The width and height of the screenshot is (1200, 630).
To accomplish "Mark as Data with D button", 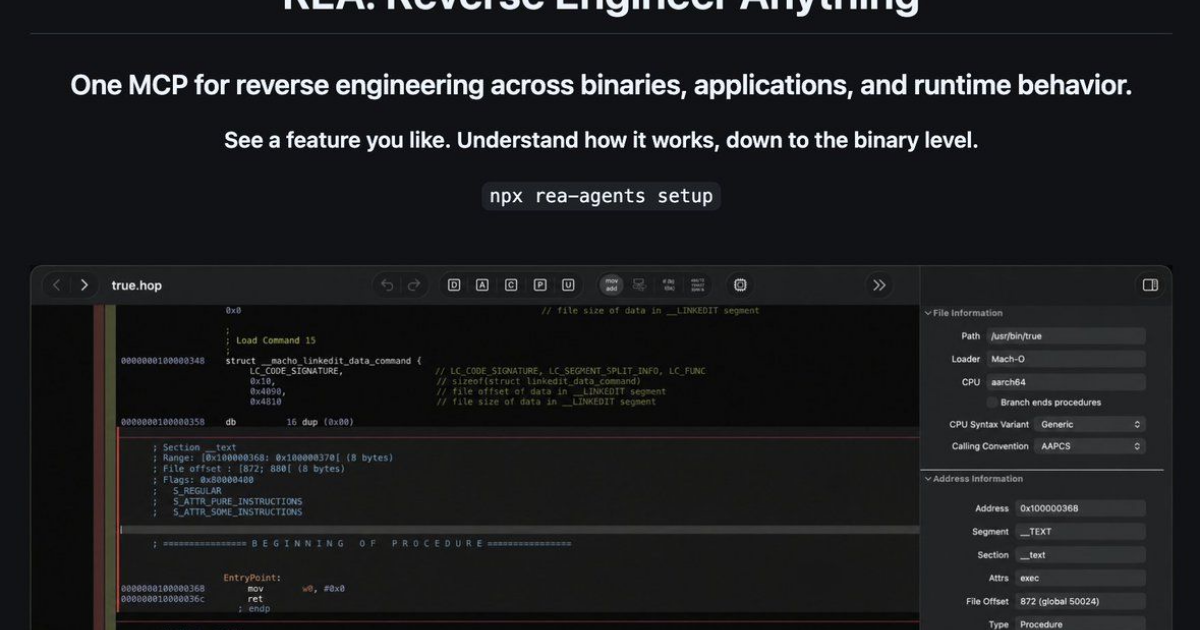I will [454, 285].
